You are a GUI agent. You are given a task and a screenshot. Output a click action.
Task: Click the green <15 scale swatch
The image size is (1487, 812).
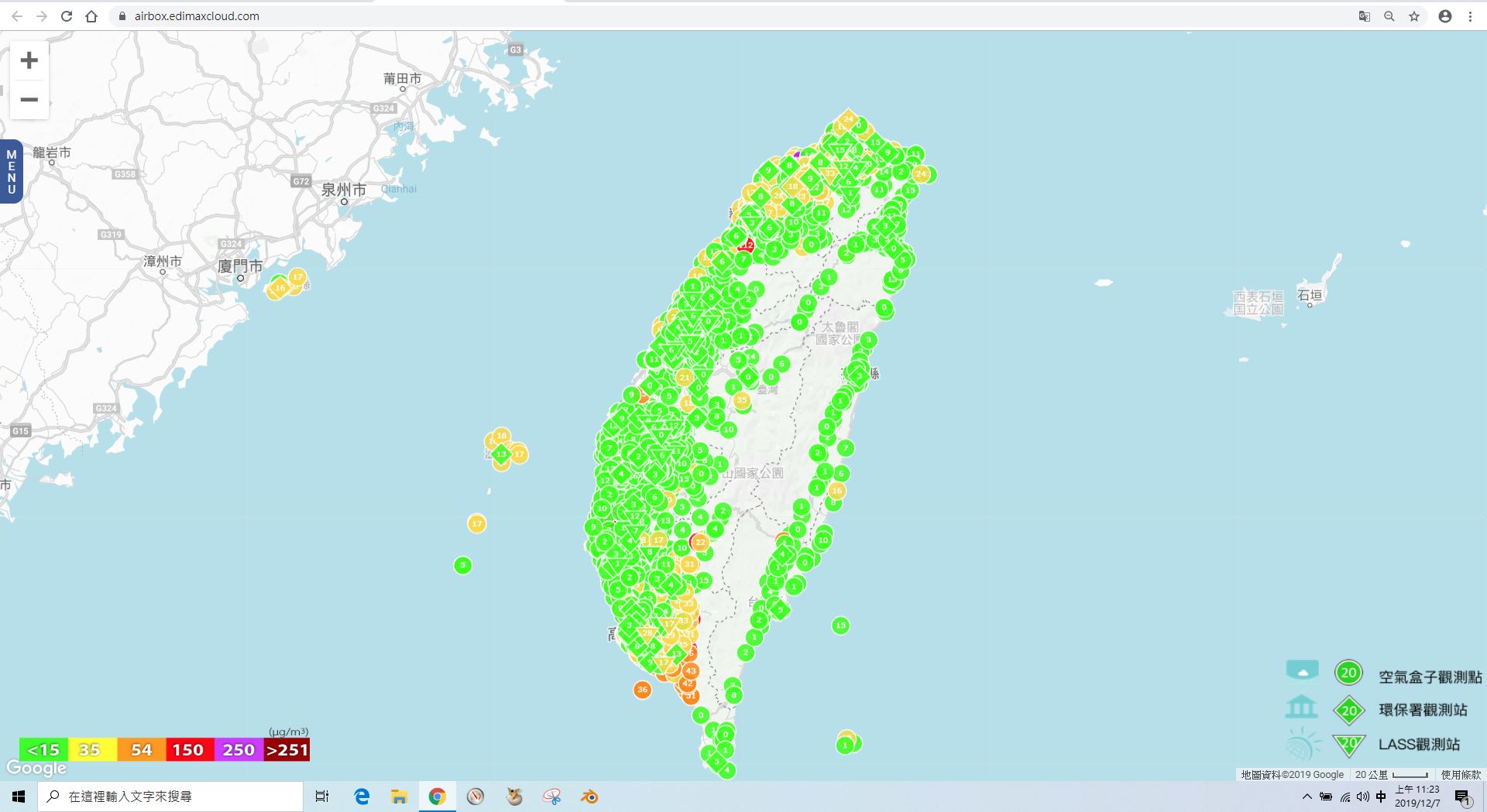point(43,750)
